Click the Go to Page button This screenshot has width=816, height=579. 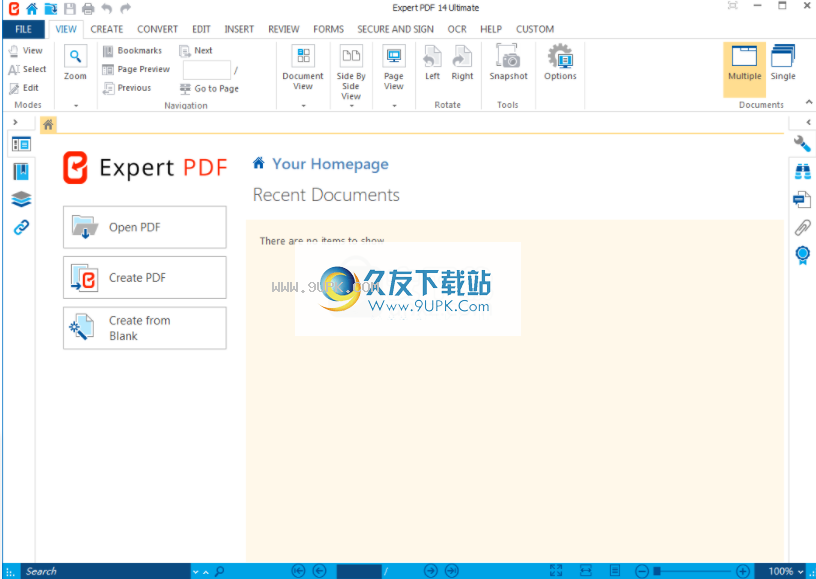(x=209, y=88)
